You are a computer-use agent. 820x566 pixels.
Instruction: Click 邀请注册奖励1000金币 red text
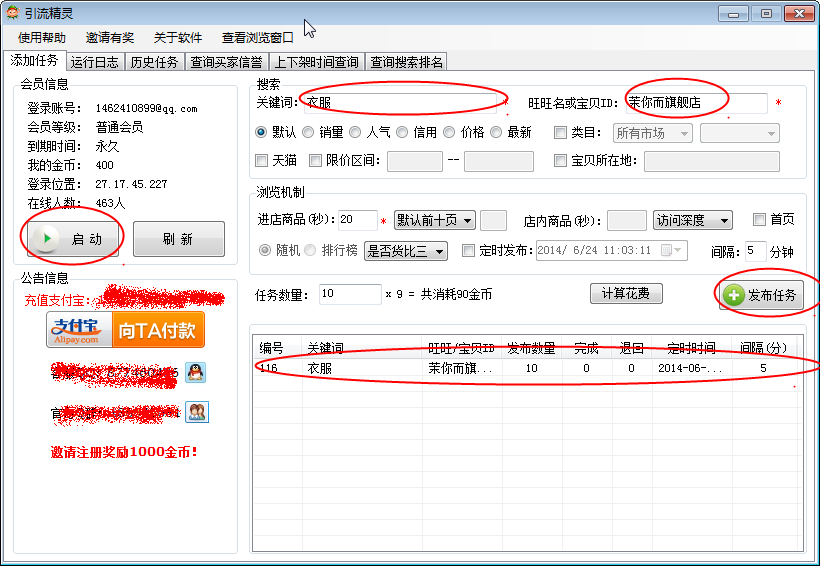(x=124, y=452)
